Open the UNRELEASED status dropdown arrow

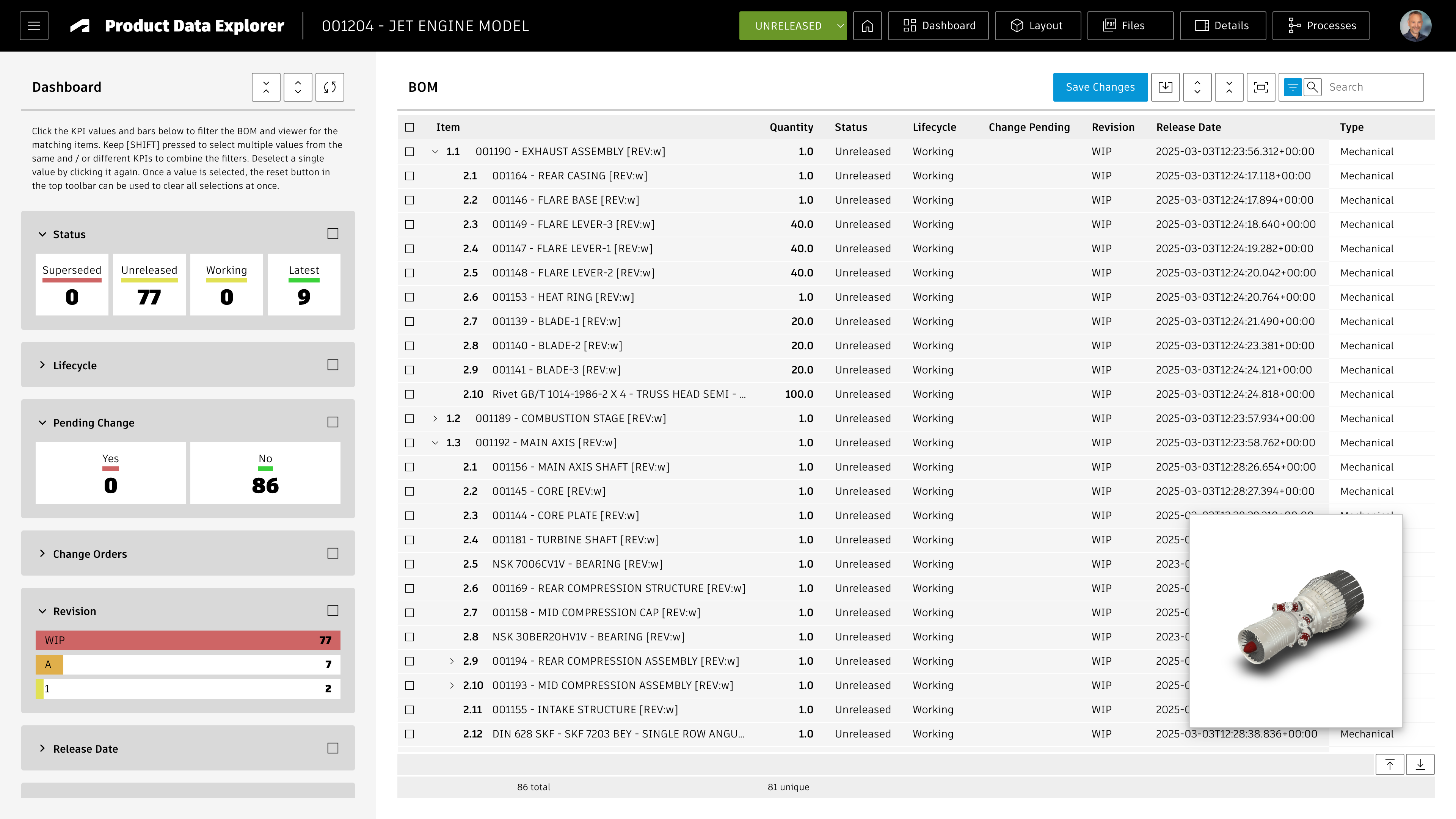[840, 26]
